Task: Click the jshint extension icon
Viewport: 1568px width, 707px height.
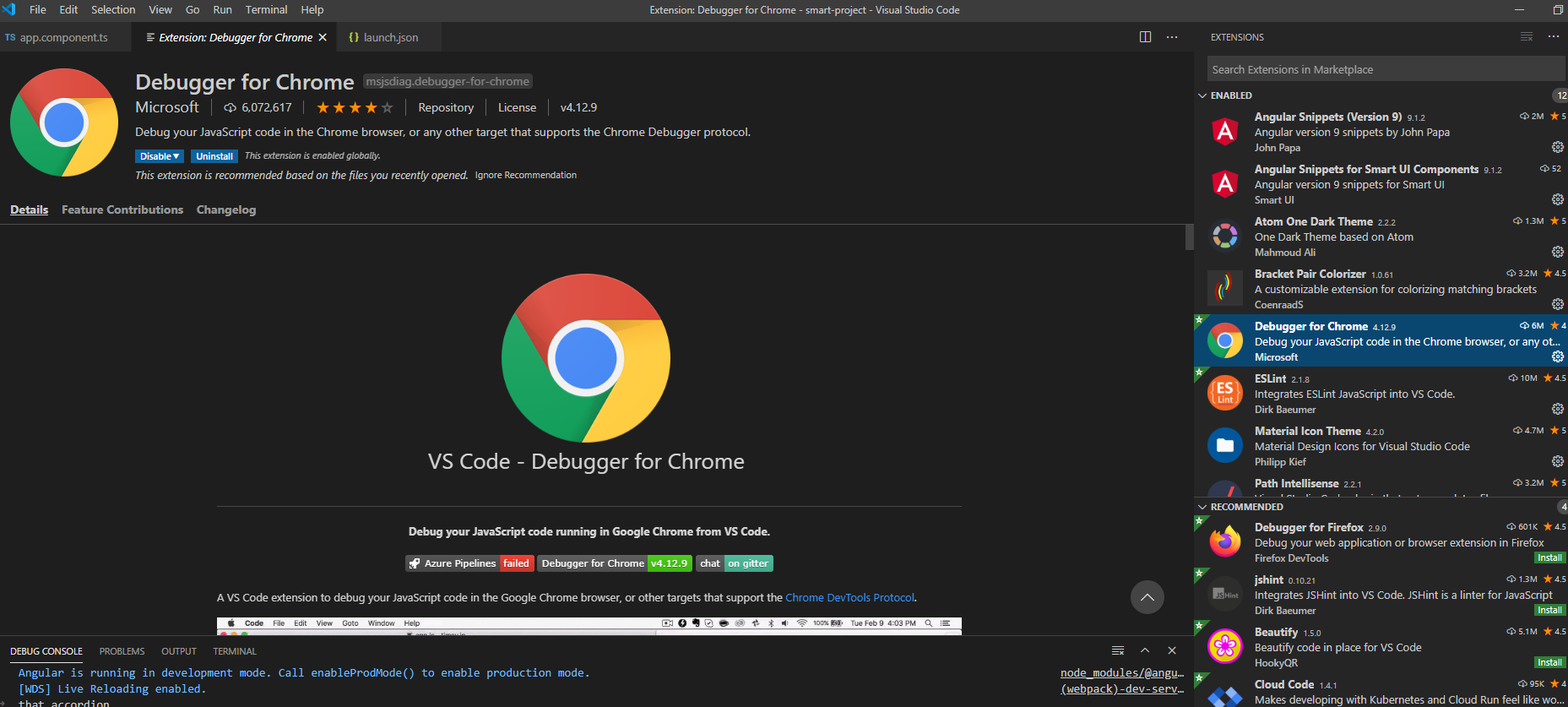Action: pos(1225,594)
